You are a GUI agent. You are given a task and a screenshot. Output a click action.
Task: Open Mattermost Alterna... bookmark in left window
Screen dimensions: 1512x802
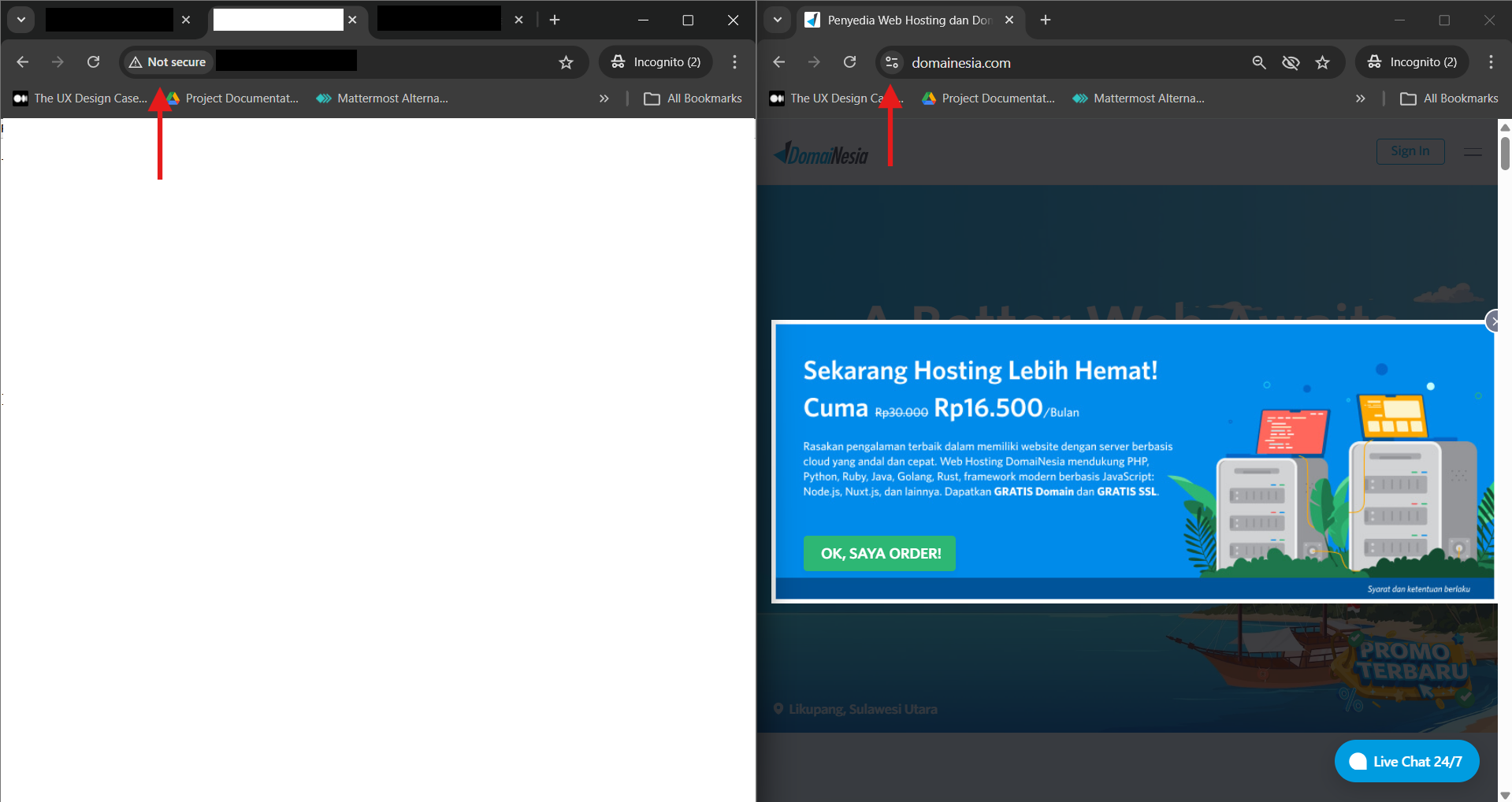click(382, 98)
